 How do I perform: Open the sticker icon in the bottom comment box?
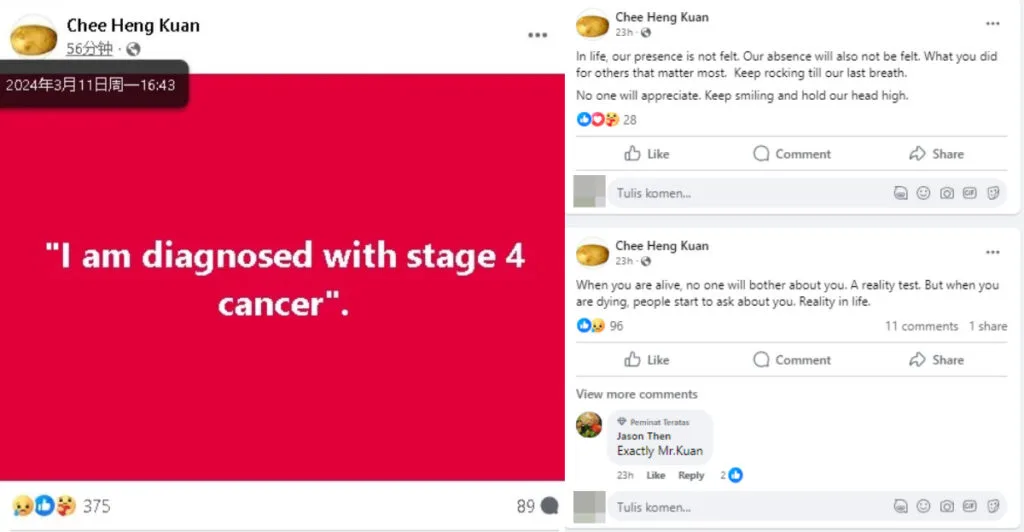pos(993,507)
